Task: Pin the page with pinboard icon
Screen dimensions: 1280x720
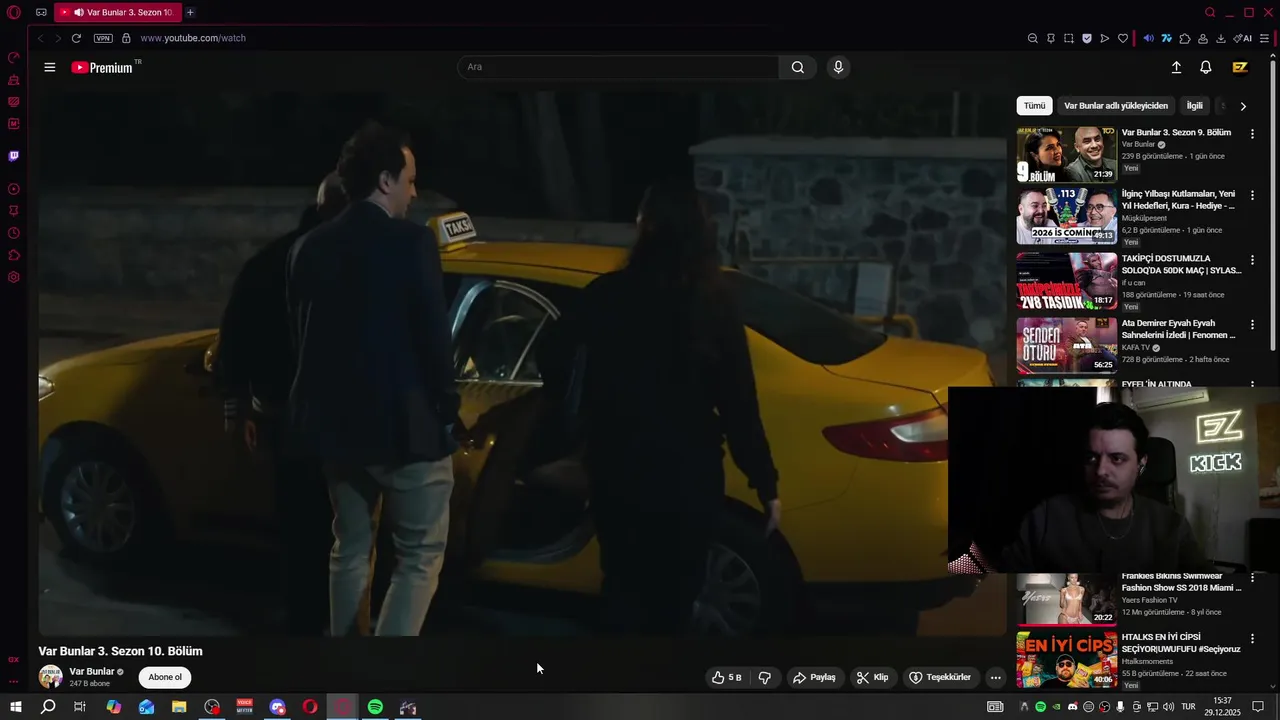Action: tap(1050, 38)
